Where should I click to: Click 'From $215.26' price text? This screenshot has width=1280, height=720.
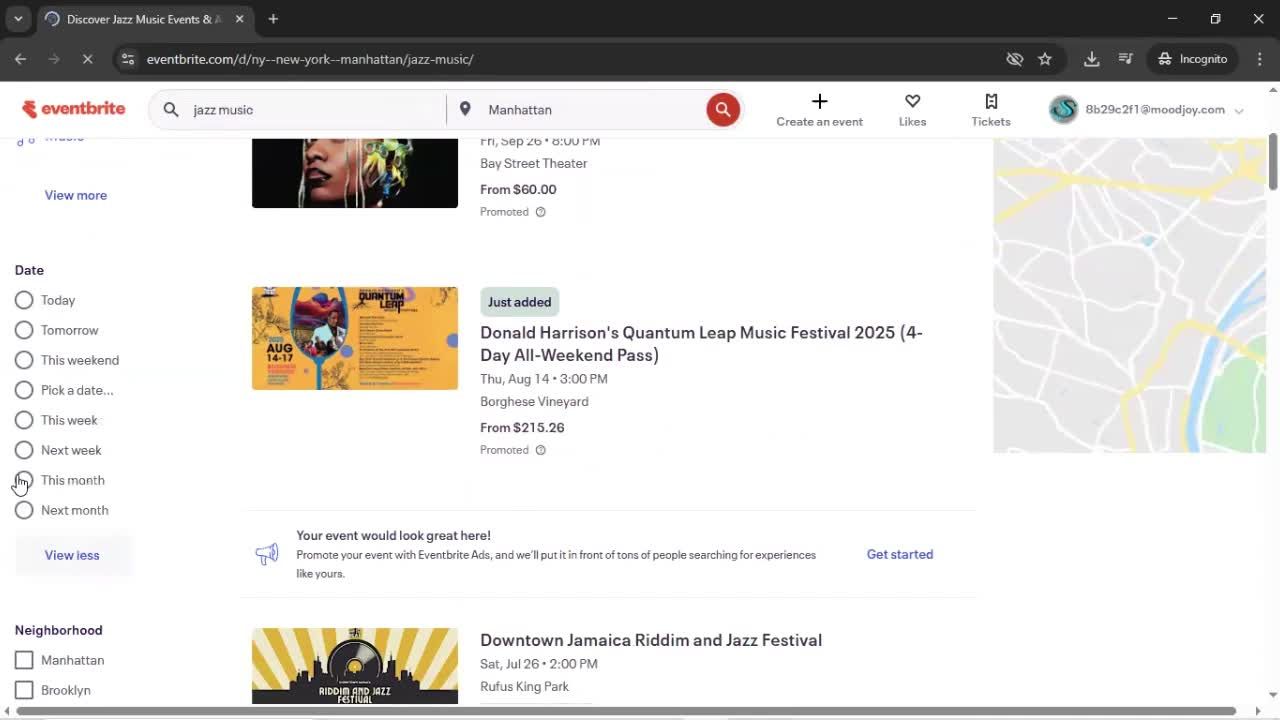[522, 427]
